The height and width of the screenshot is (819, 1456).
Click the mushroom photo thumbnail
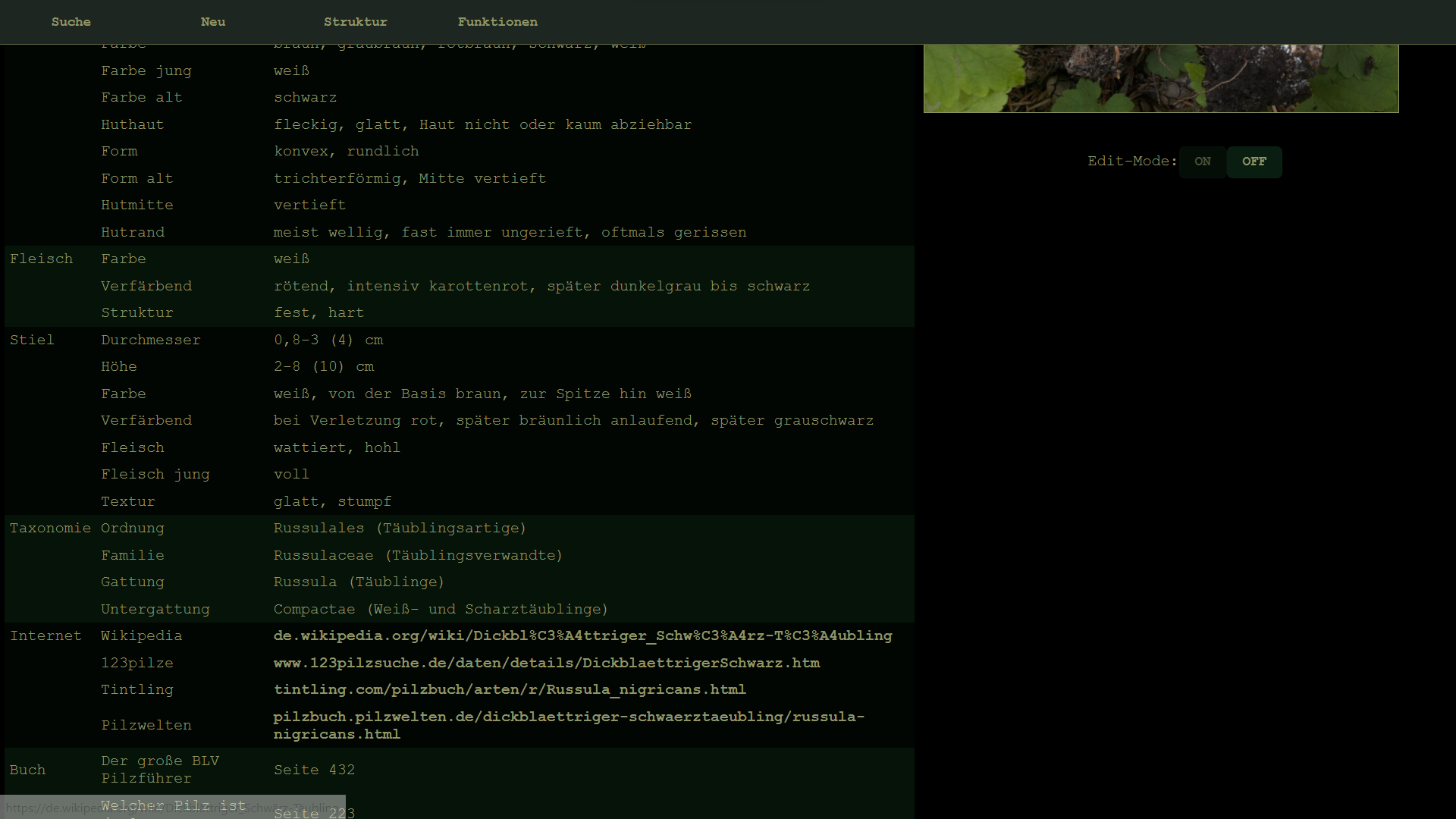pyautogui.click(x=1160, y=78)
